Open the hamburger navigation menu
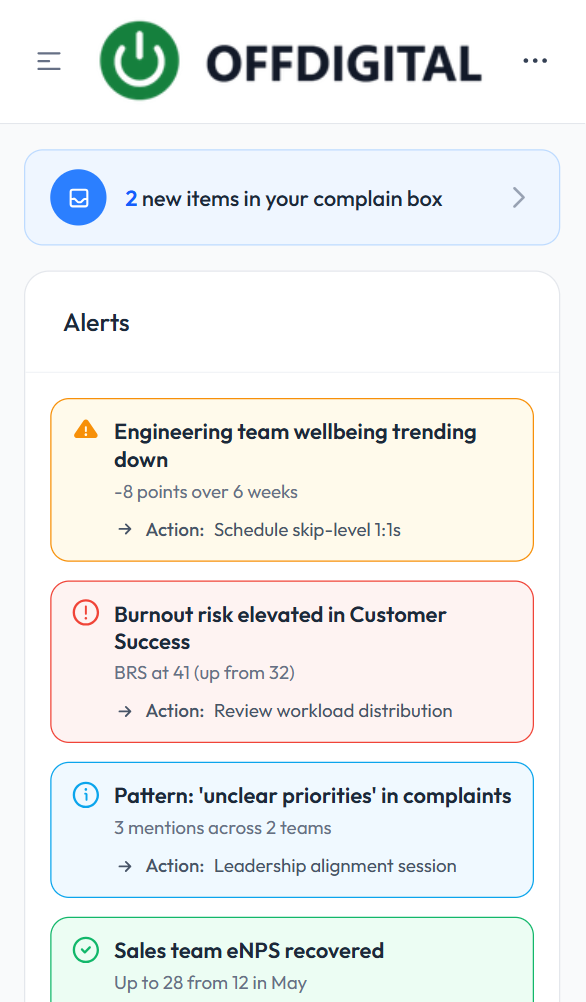Screen dimensions: 586x1002 coord(48,60)
